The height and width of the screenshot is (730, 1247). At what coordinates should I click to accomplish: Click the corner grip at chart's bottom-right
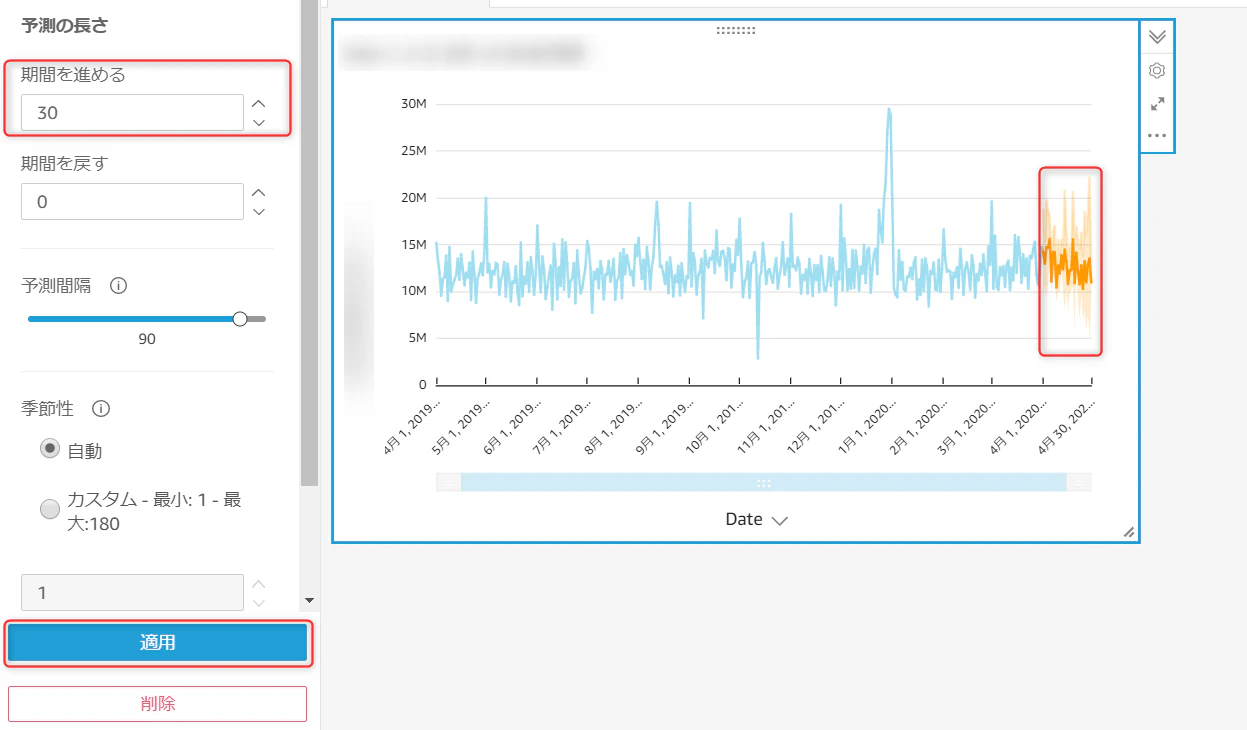click(x=1129, y=533)
